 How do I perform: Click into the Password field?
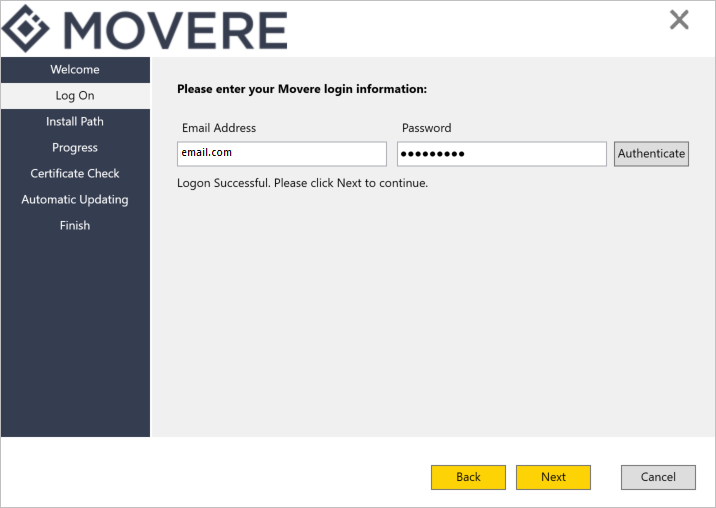(x=501, y=153)
